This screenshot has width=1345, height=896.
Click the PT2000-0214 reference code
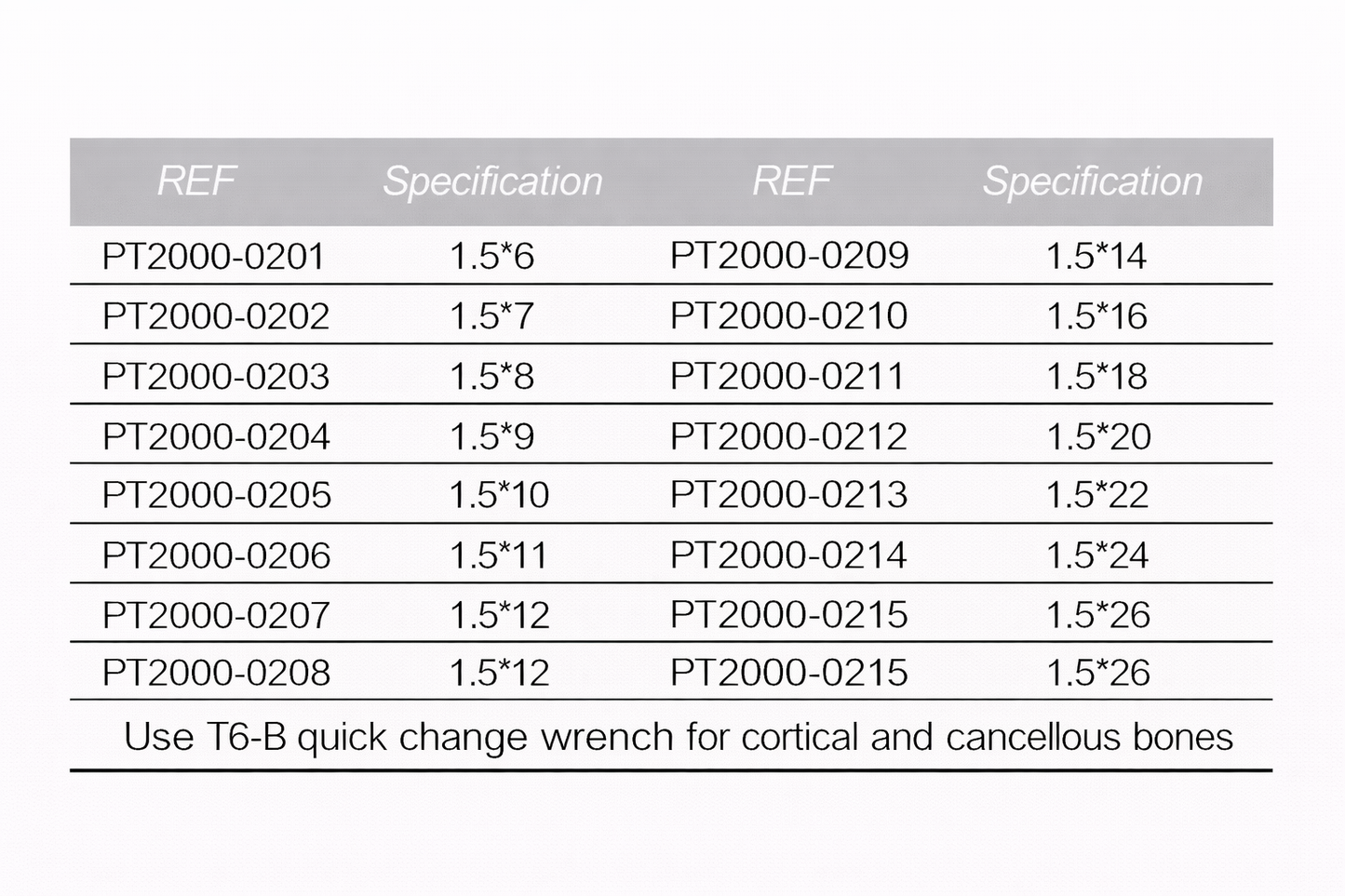pyautogui.click(x=788, y=555)
